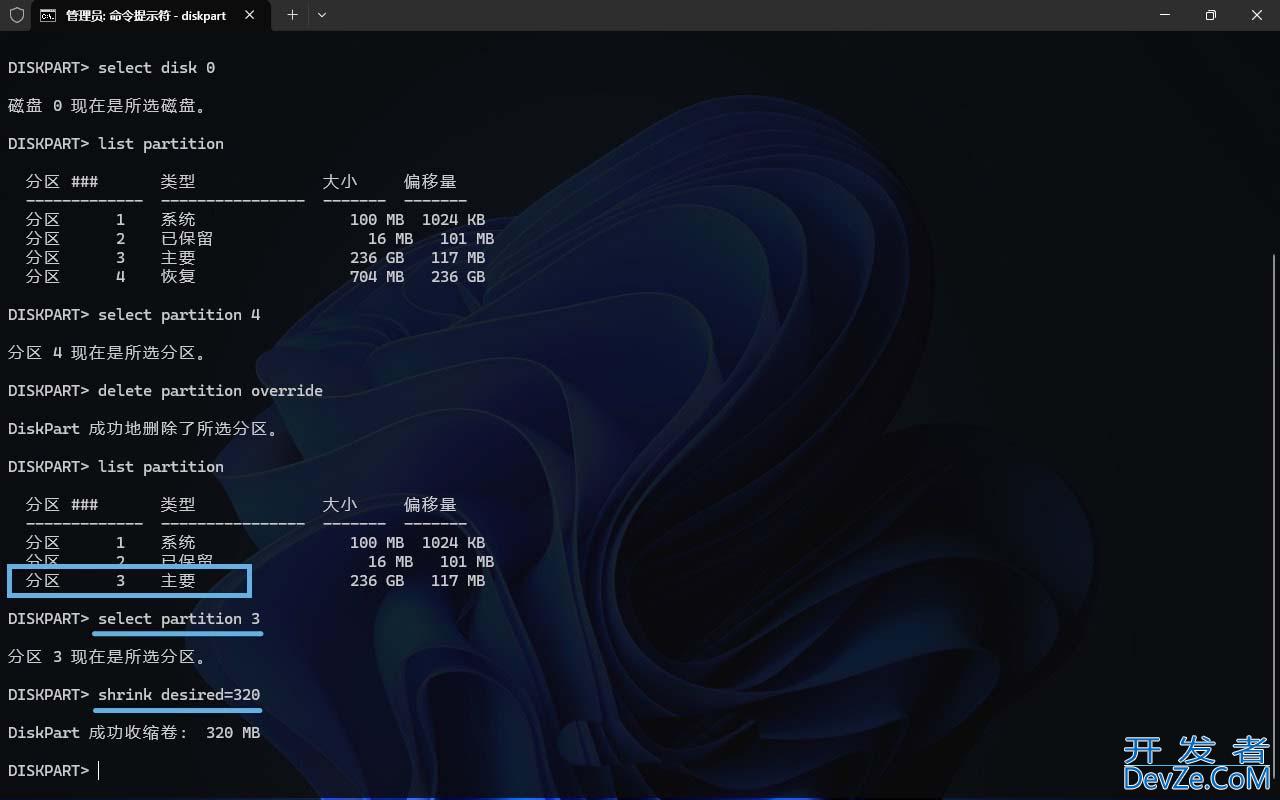Click the "恢复" type in the partition 4 row
1280x800 pixels.
178,277
